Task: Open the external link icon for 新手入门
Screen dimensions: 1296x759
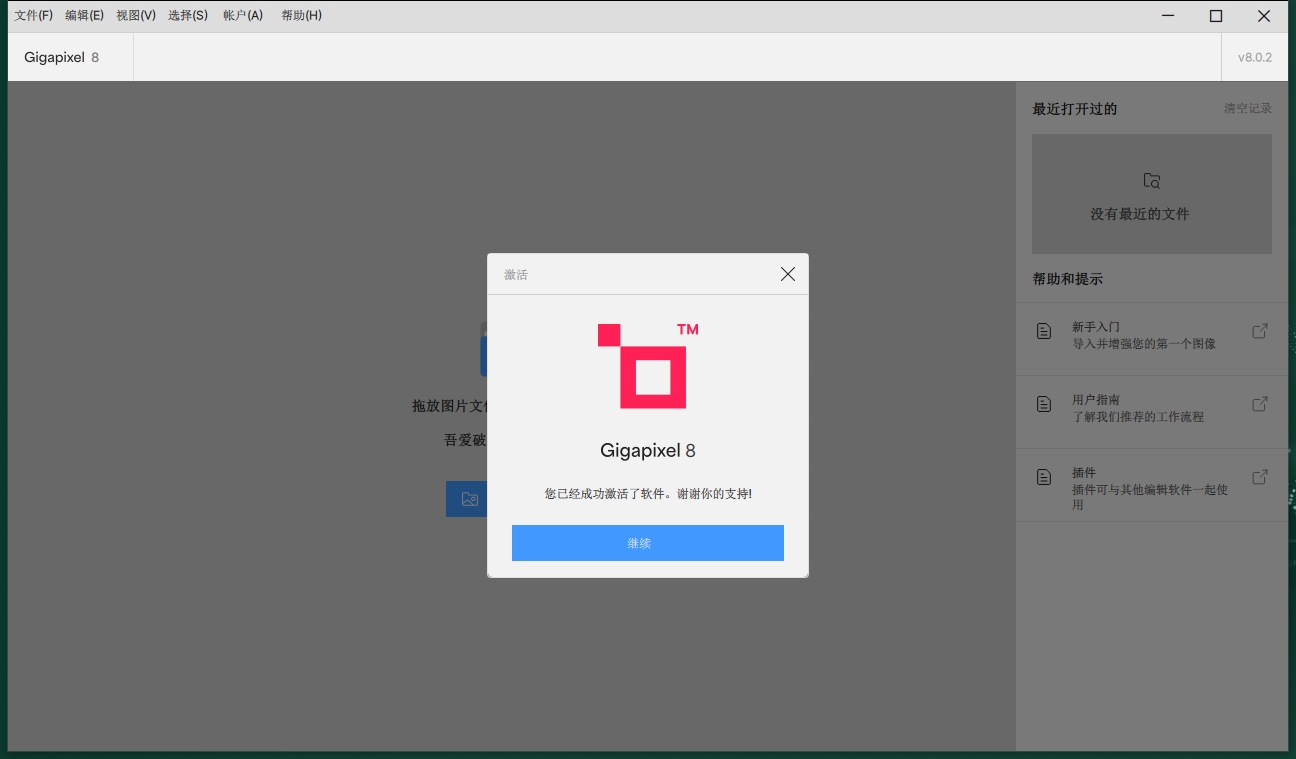Action: pyautogui.click(x=1259, y=329)
